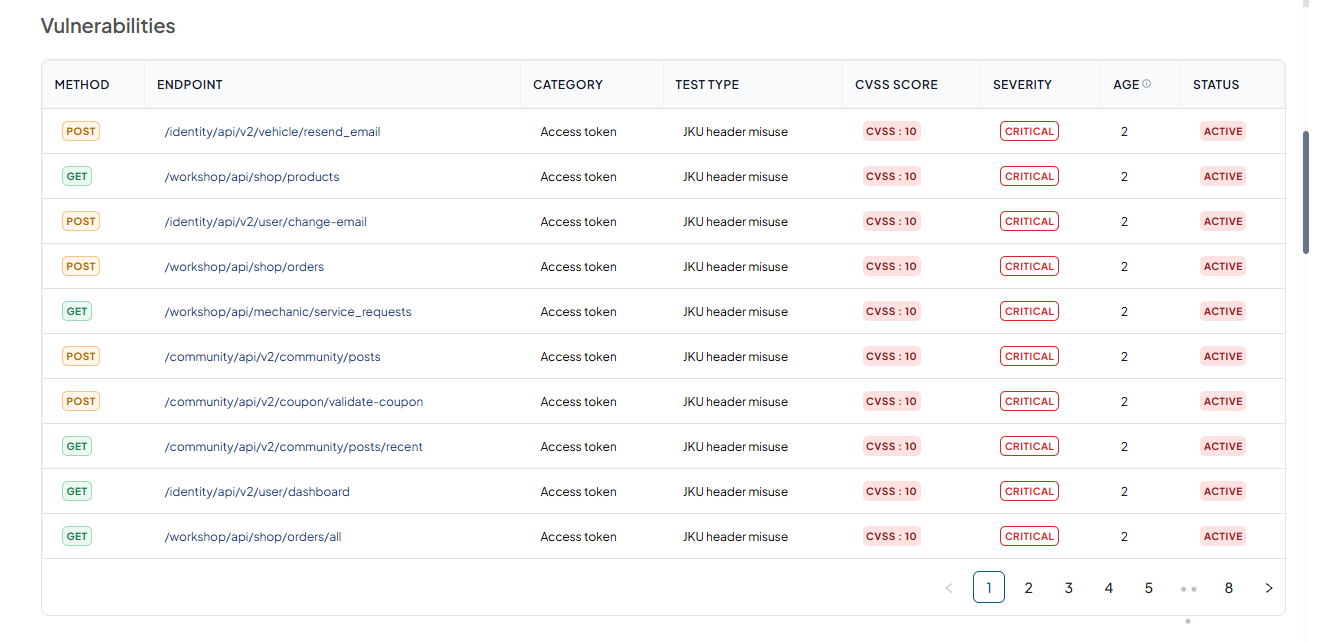Click the pagination ellipsis dots
Image resolution: width=1328 pixels, height=642 pixels.
(1189, 589)
